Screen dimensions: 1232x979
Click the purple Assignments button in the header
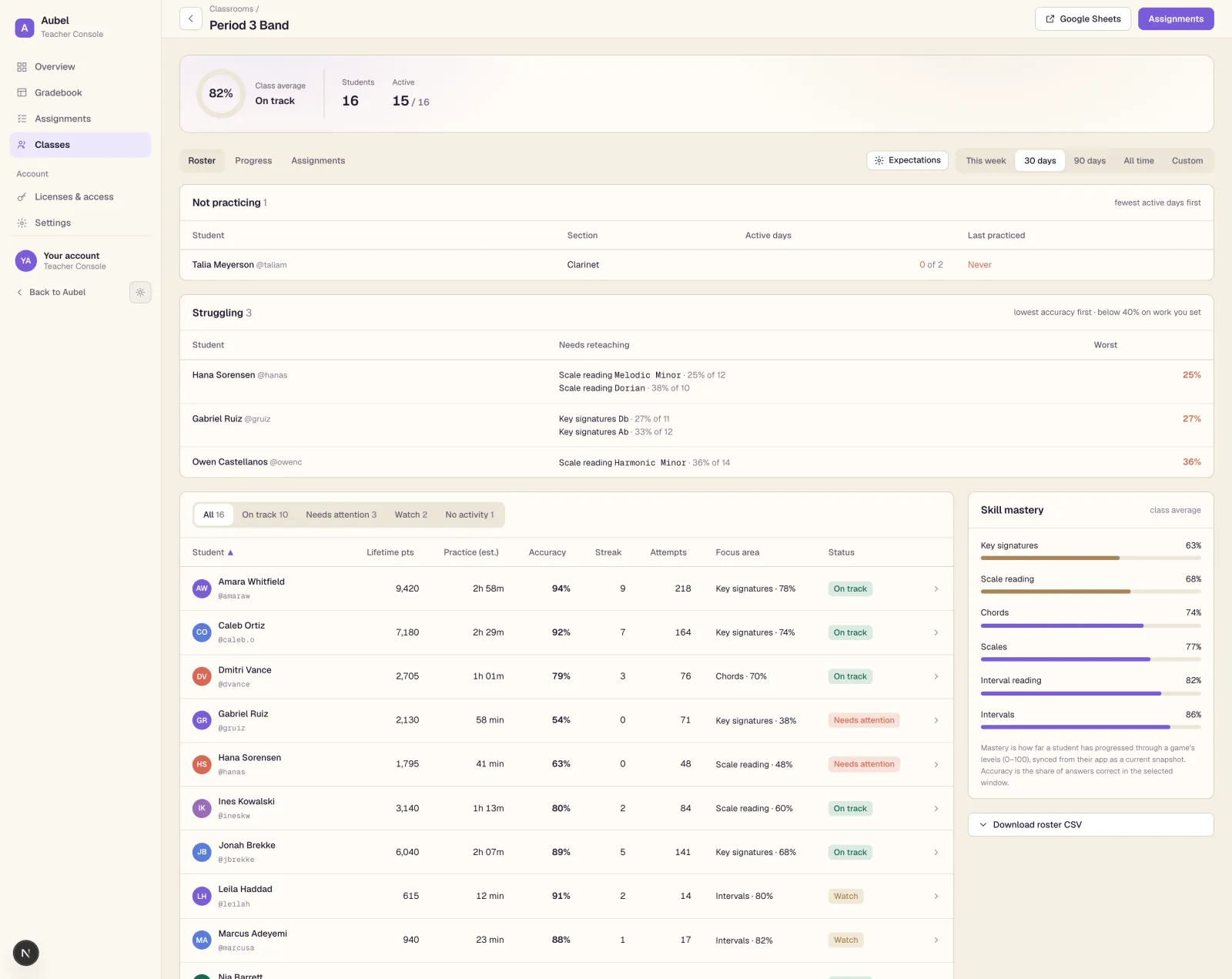pyautogui.click(x=1176, y=19)
